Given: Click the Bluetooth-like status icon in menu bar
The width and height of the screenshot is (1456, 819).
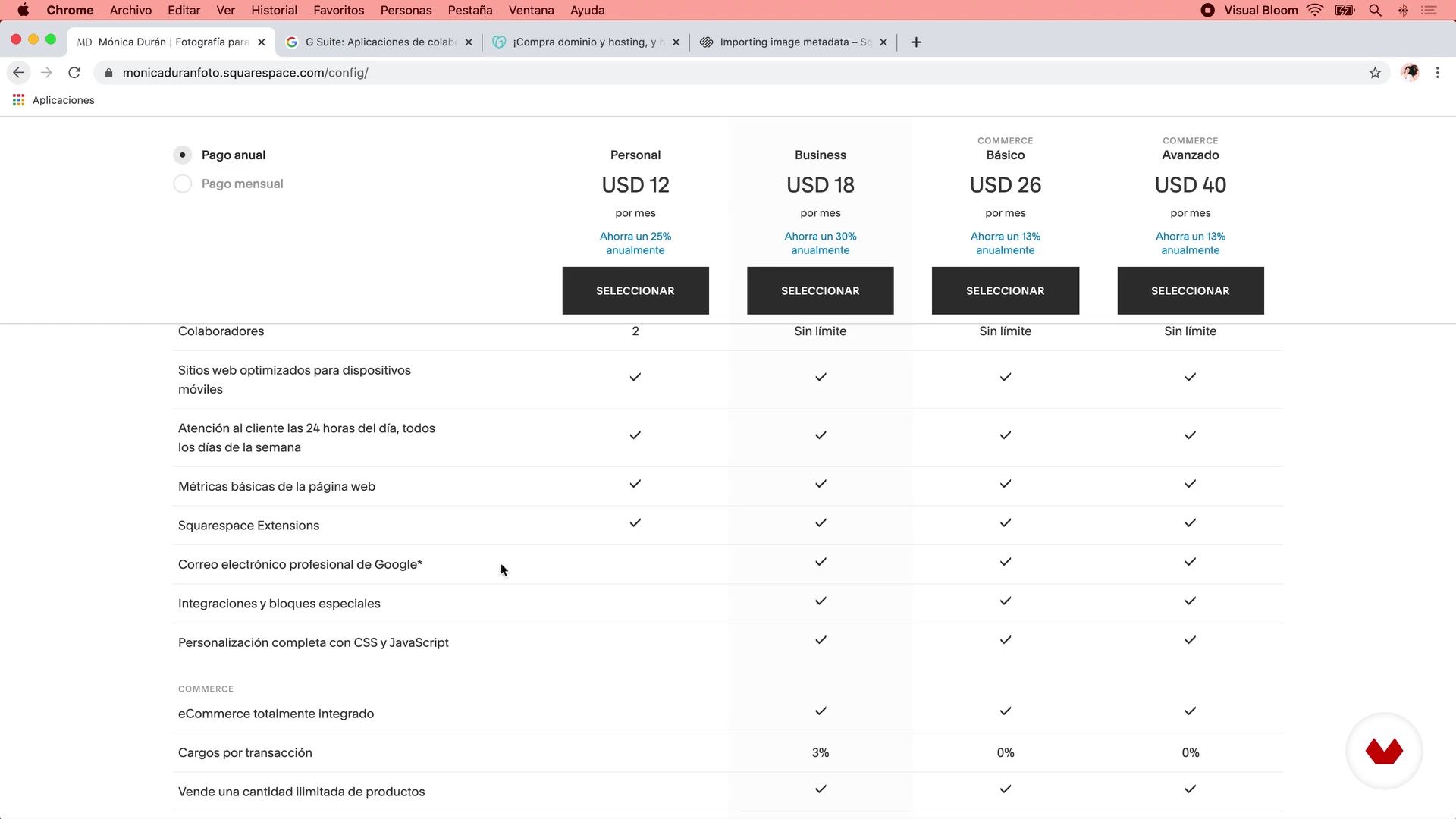Looking at the screenshot, I should coord(1403,10).
